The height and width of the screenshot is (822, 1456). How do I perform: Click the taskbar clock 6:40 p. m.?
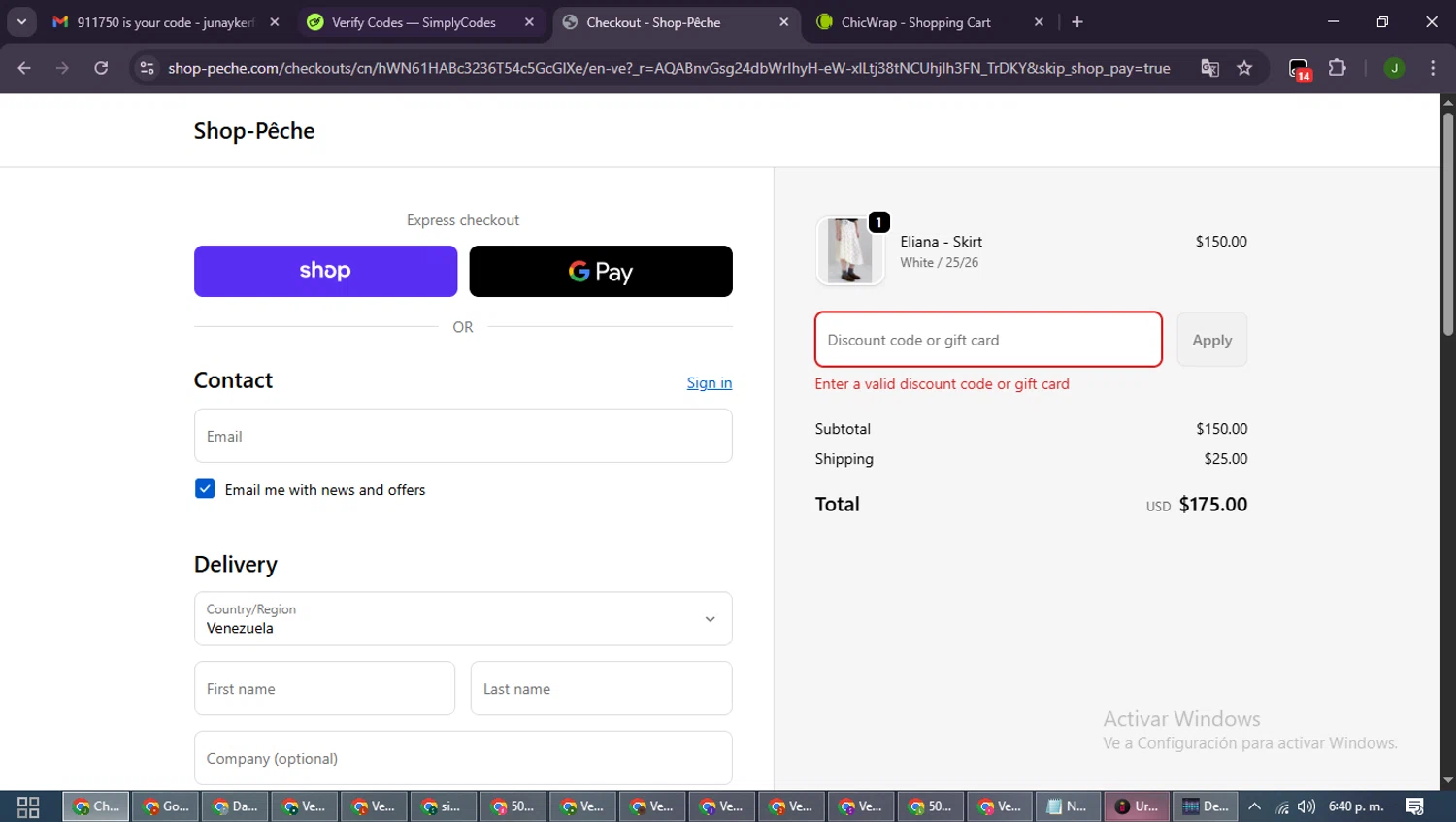point(1356,806)
